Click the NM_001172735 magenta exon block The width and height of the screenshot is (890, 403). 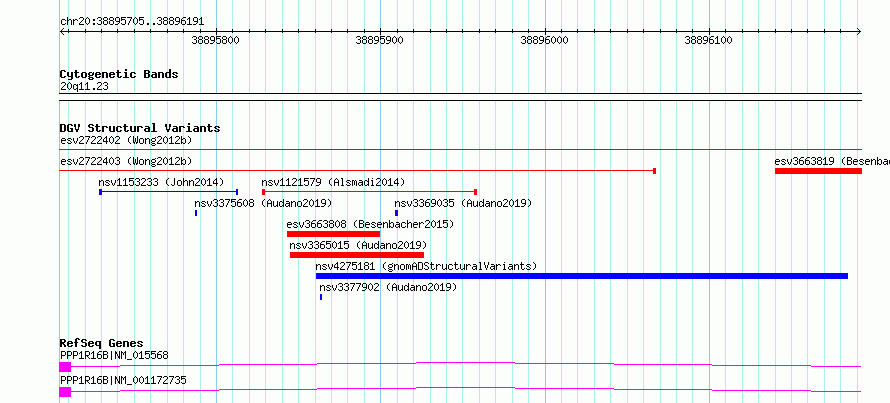(65, 391)
